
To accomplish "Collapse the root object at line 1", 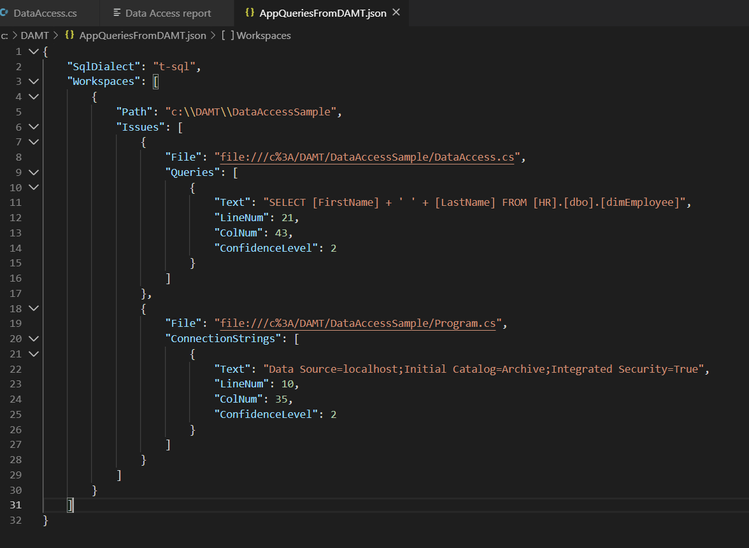I will click(34, 51).
